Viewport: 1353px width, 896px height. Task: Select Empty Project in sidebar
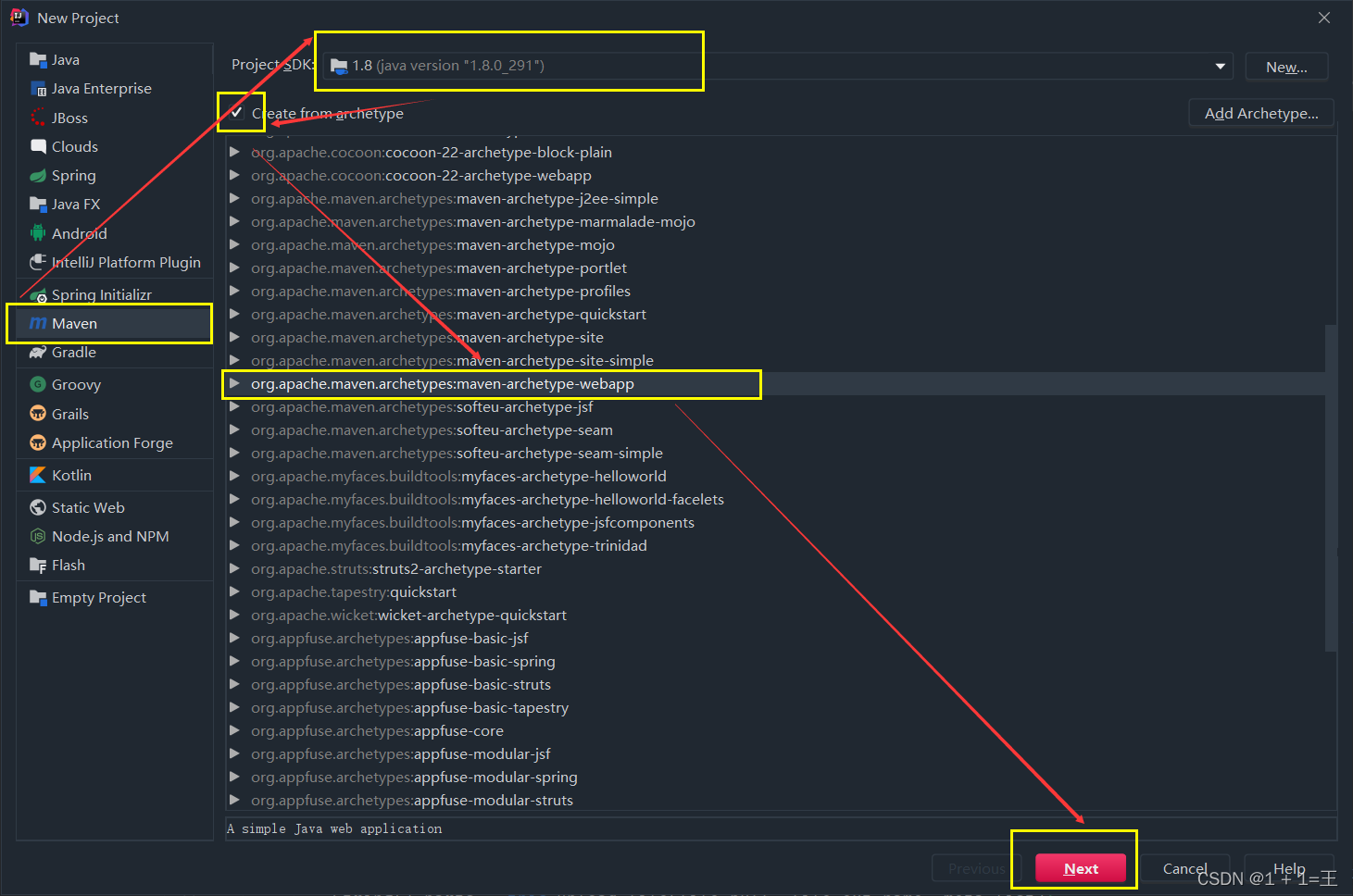tap(115, 598)
